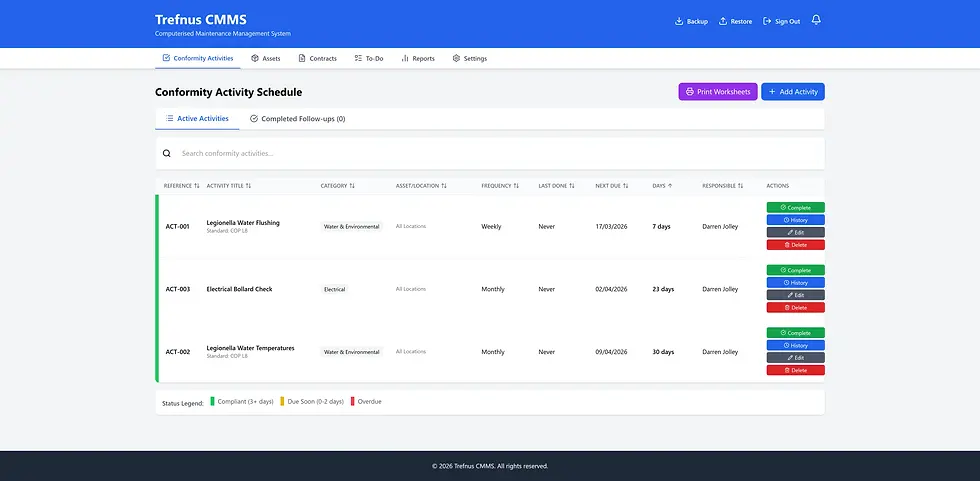
Task: Click the Print Worksheets button
Action: pos(718,92)
